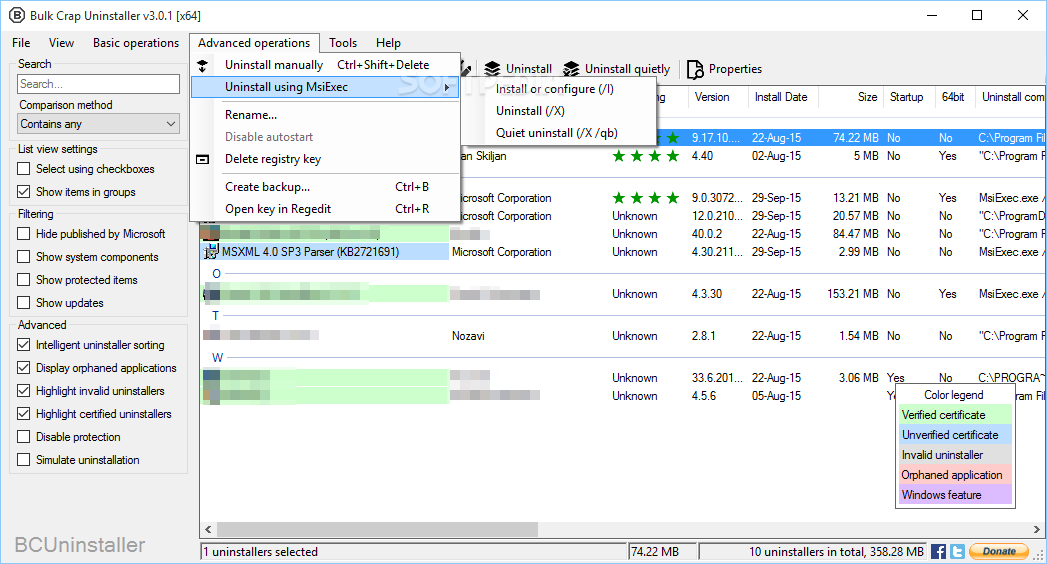Click Windows feature color legend swatch
The width and height of the screenshot is (1047, 564).
(x=956, y=495)
